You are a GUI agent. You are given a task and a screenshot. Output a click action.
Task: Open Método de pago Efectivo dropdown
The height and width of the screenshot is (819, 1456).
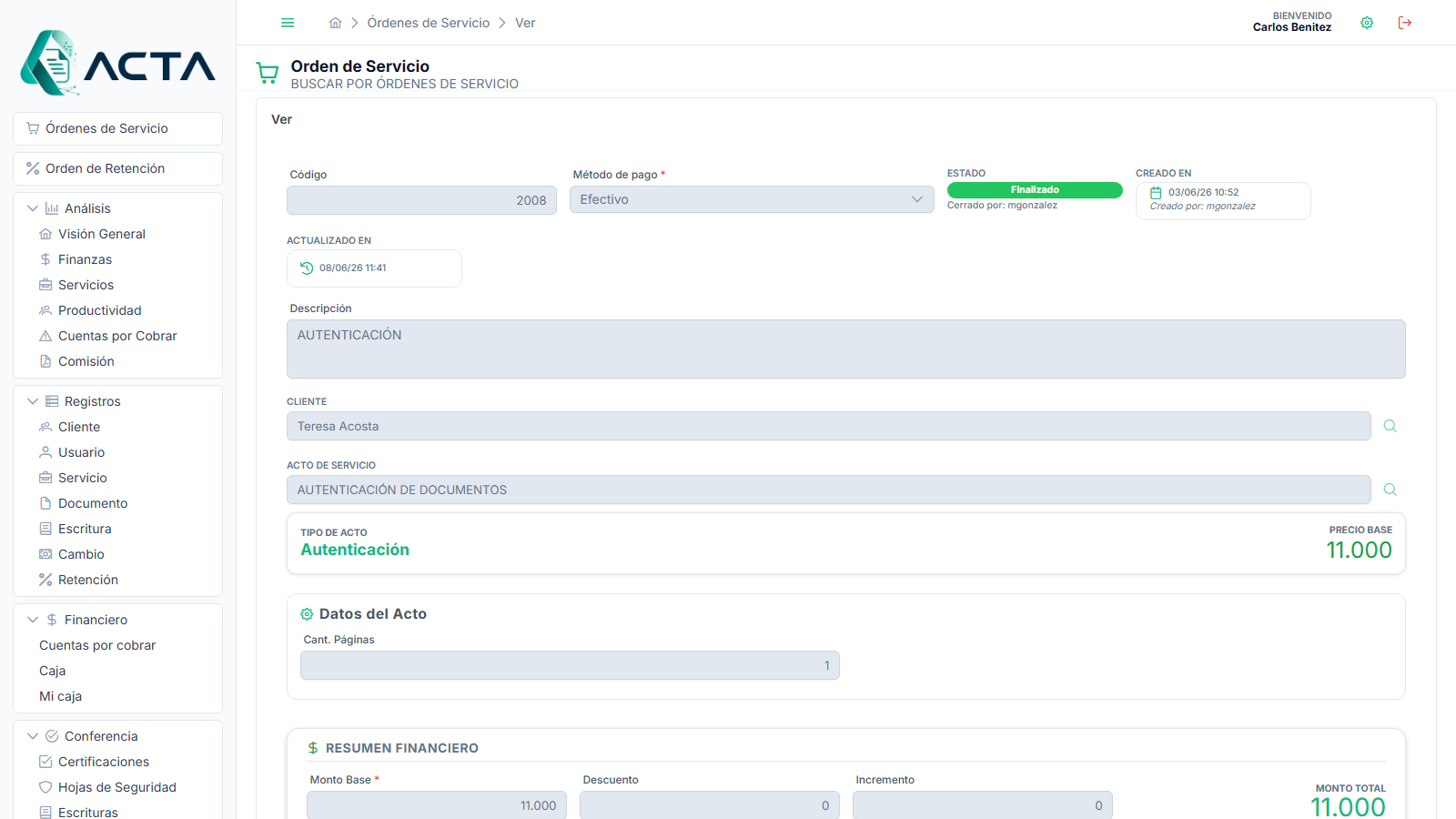pos(752,199)
